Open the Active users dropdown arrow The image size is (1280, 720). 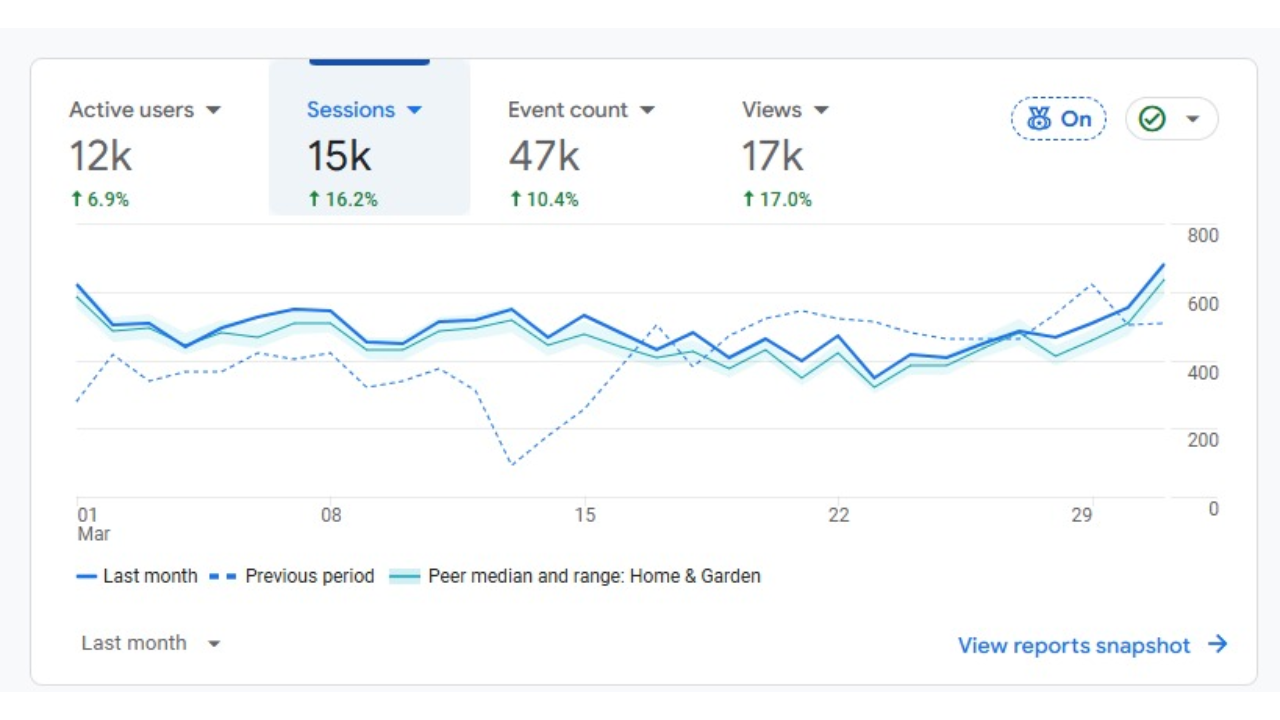click(213, 110)
